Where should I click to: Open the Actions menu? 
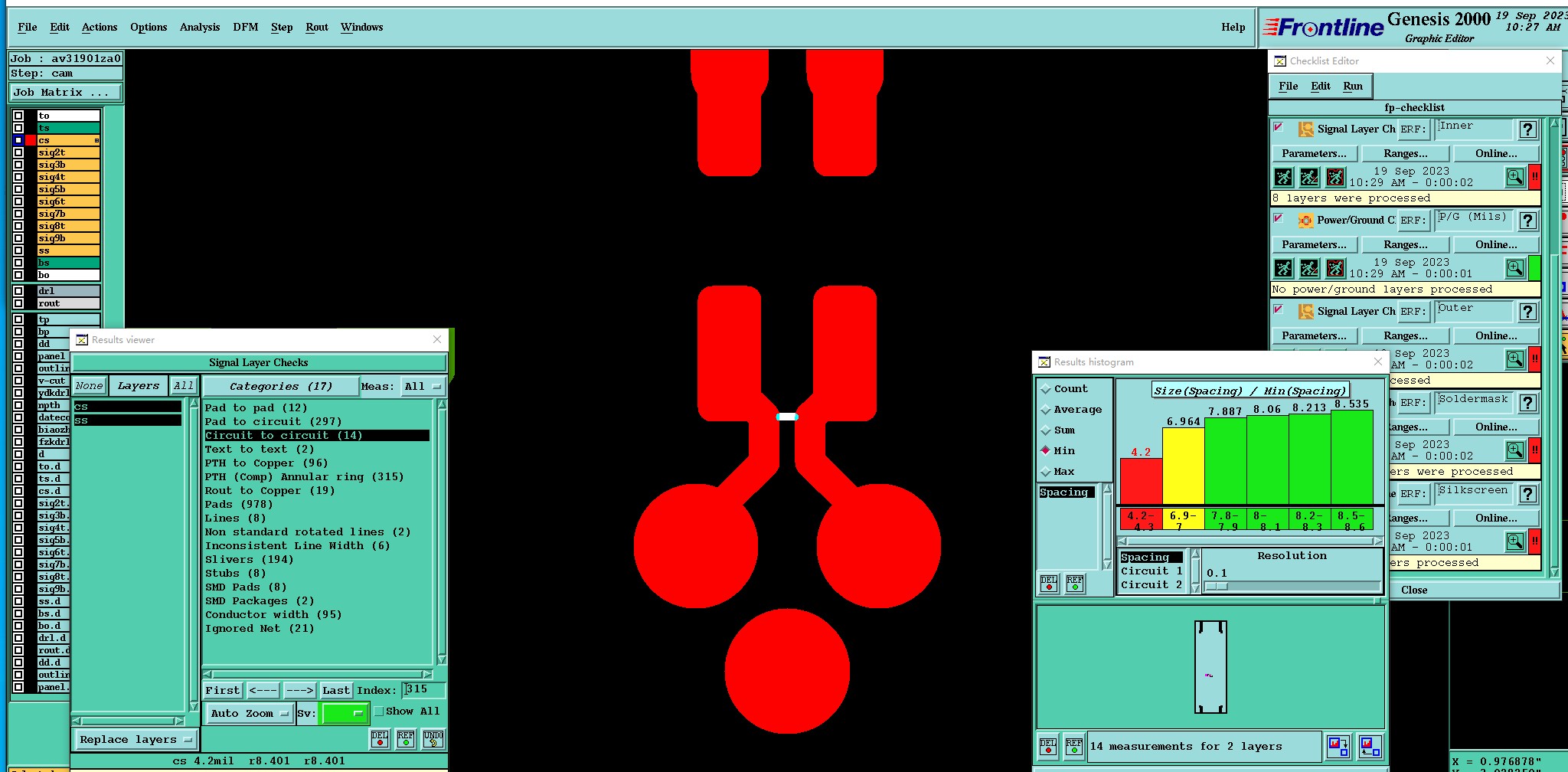(100, 27)
